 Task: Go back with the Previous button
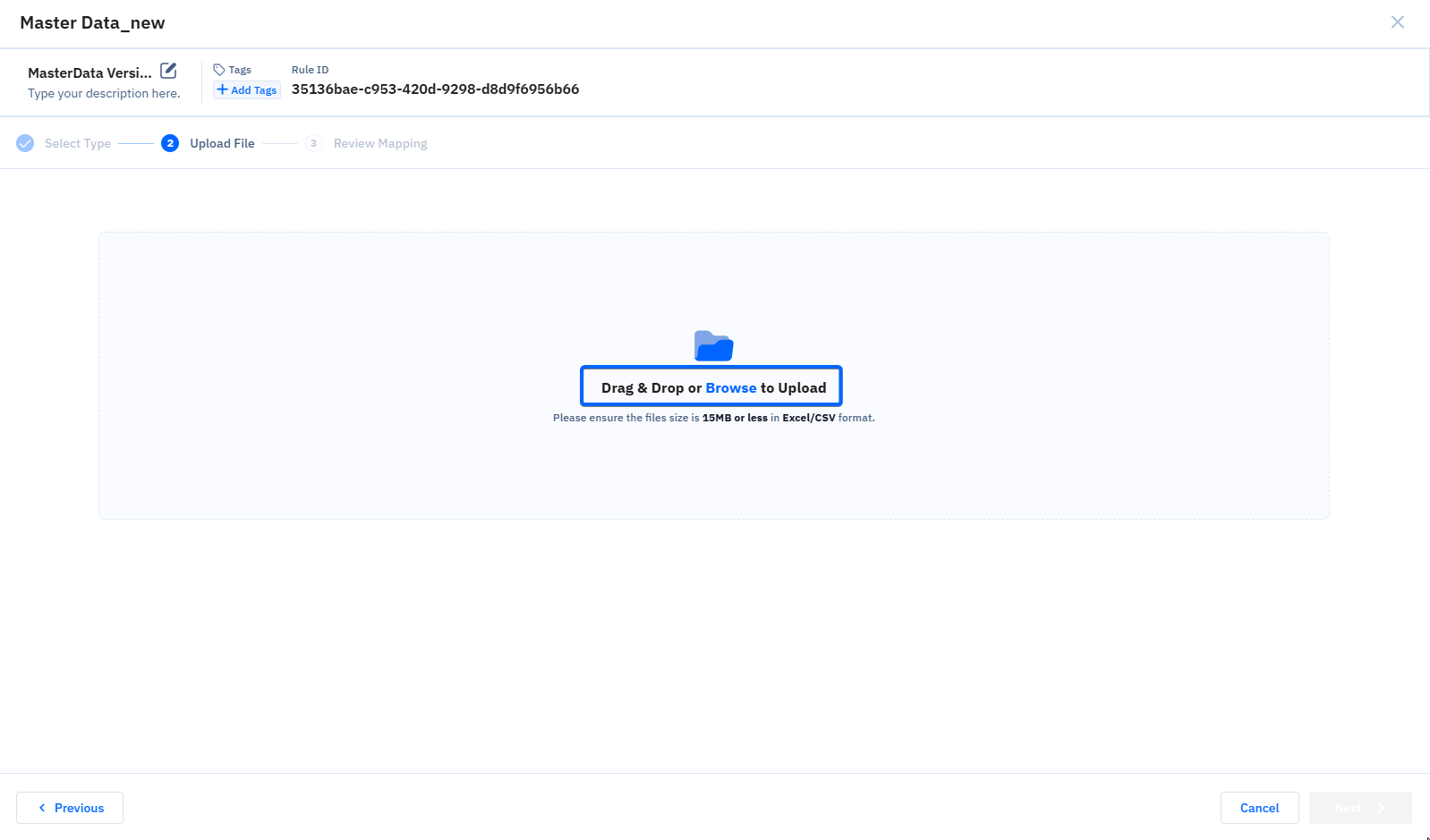(70, 808)
